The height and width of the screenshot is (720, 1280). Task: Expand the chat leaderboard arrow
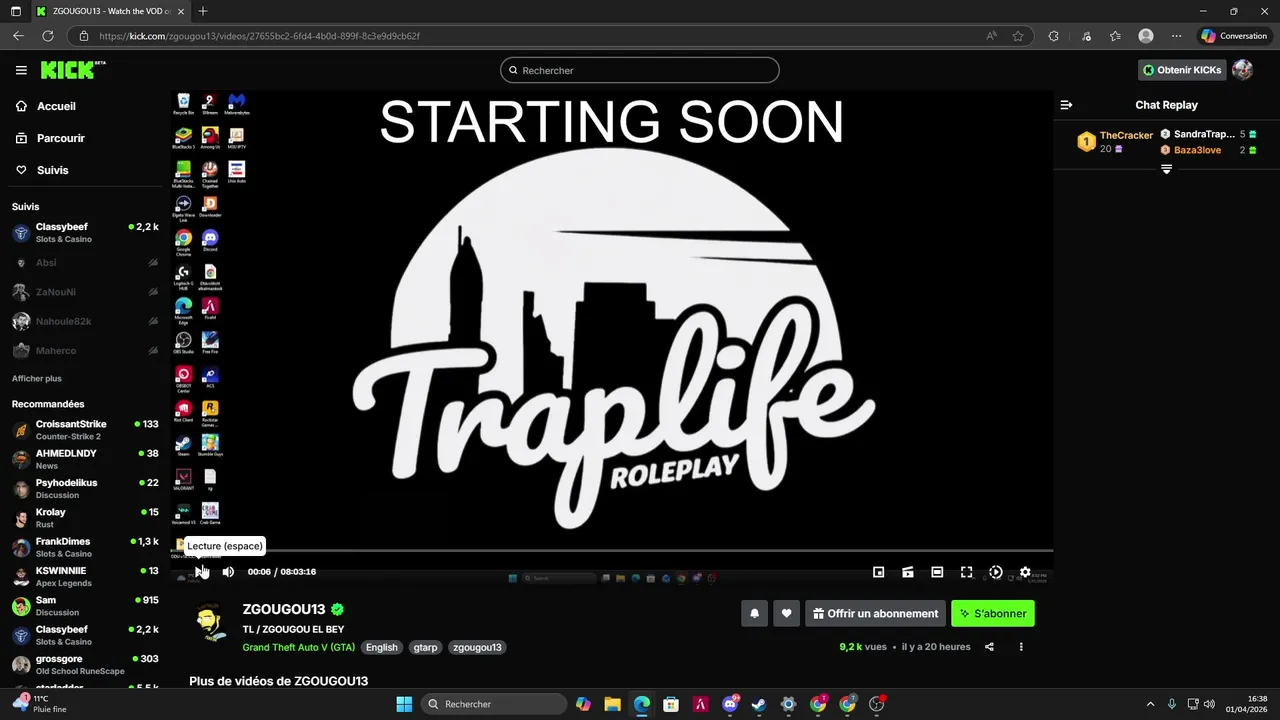(1166, 170)
